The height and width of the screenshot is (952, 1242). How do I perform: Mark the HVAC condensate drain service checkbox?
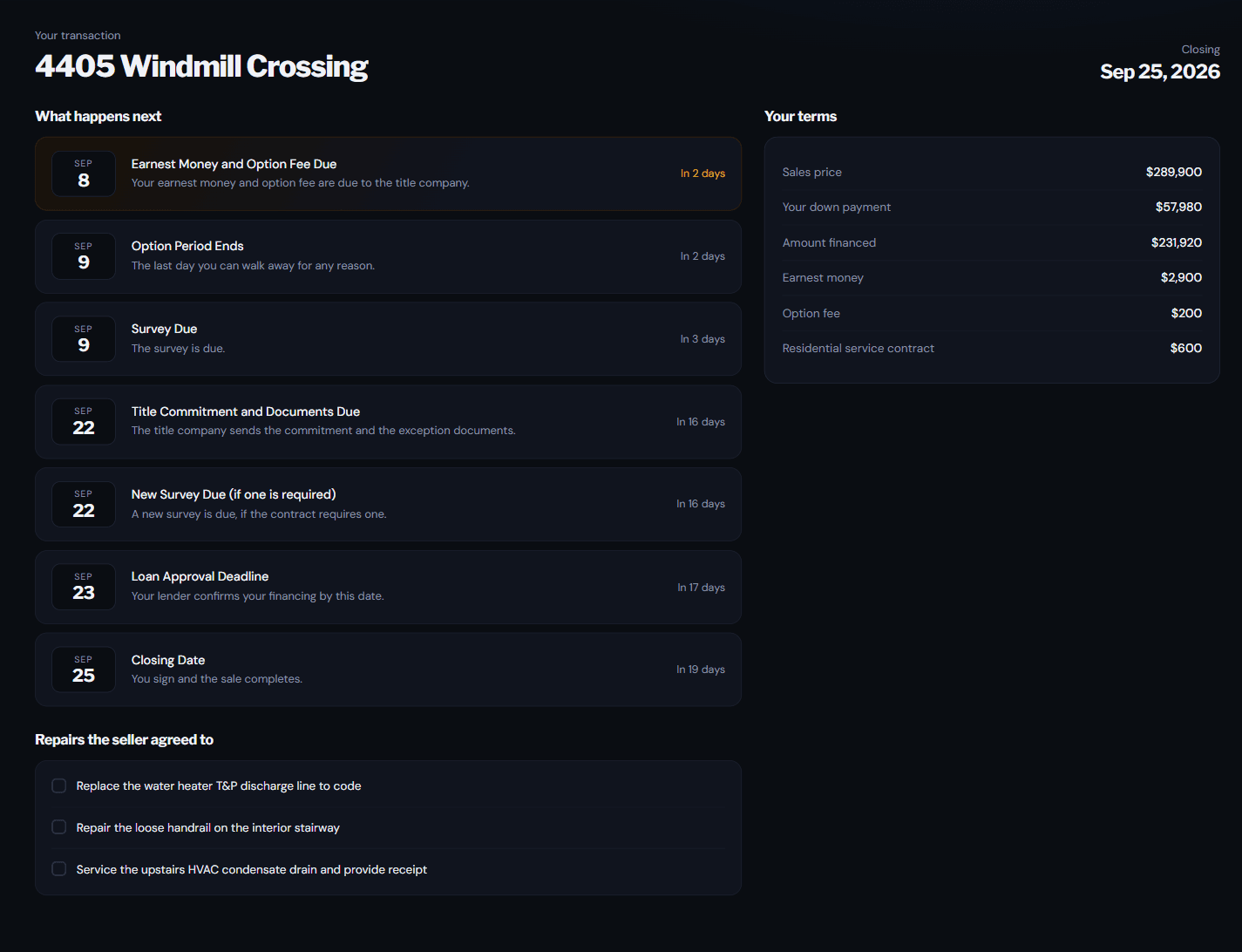coord(59,869)
